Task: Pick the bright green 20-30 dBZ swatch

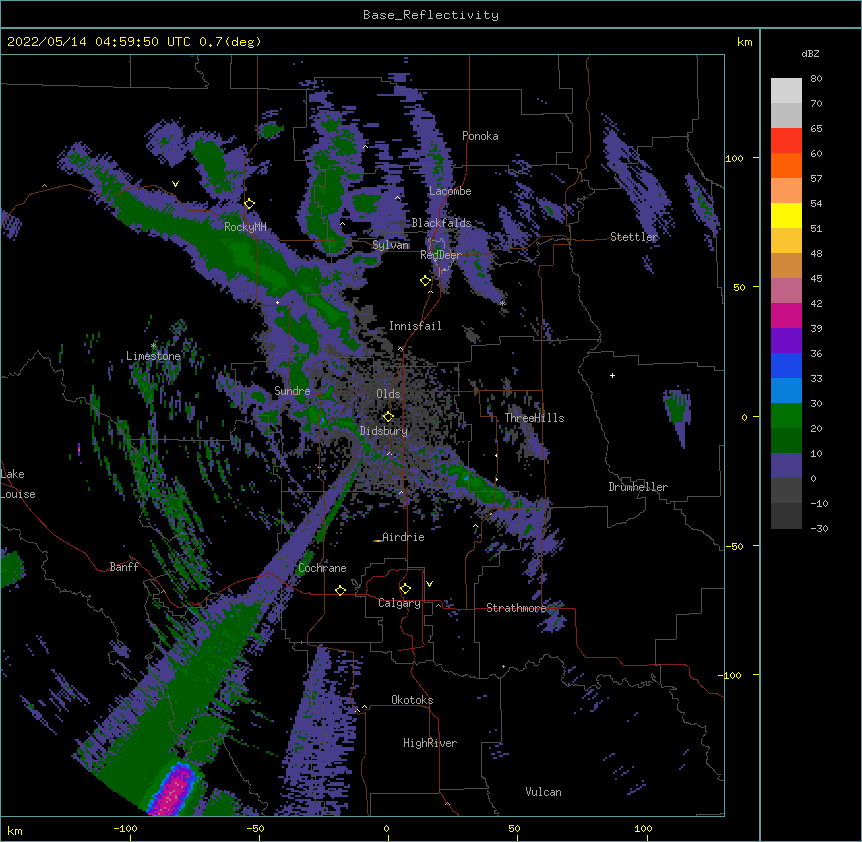Action: tap(786, 416)
